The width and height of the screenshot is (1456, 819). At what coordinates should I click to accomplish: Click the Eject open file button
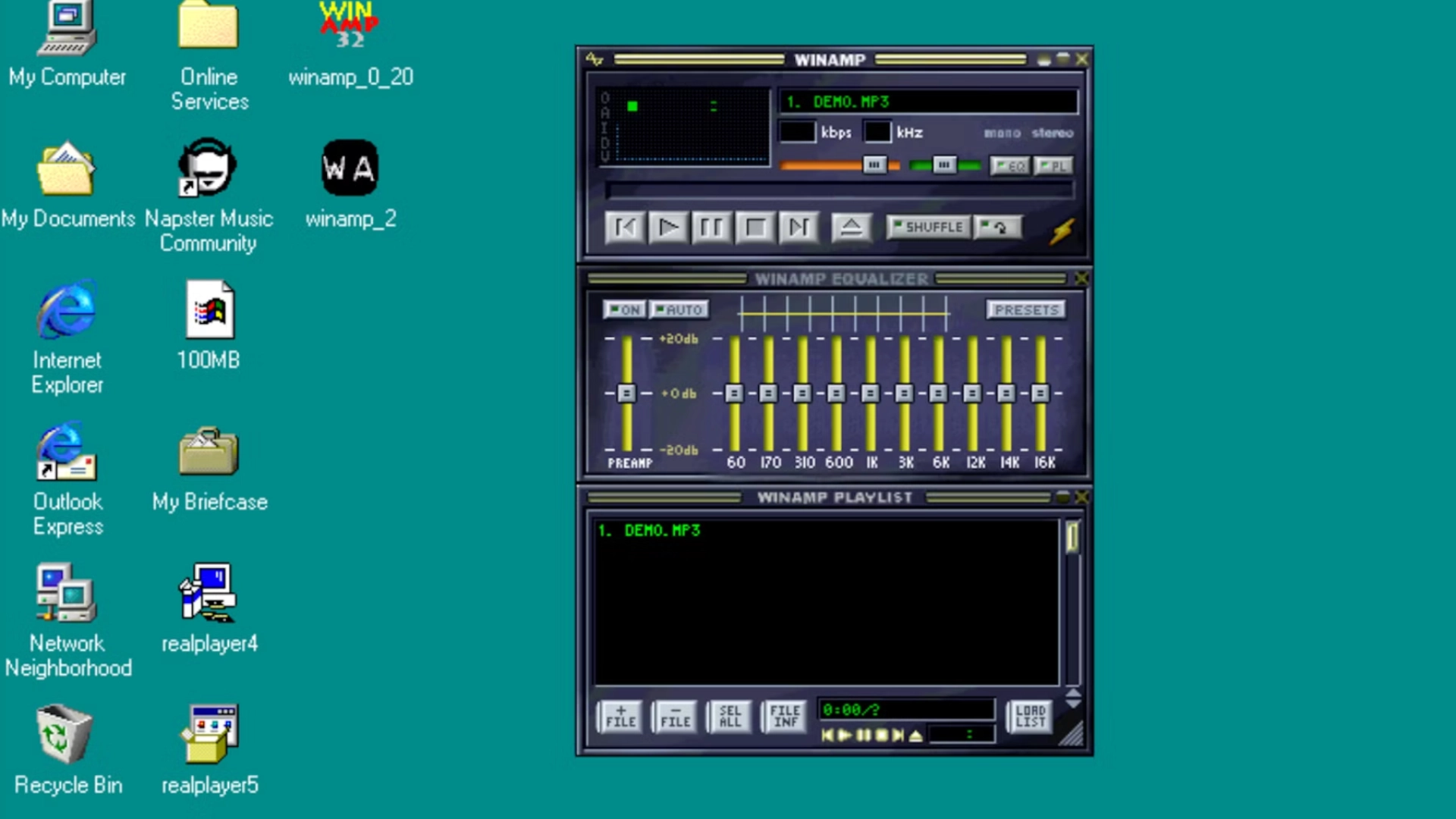(851, 227)
